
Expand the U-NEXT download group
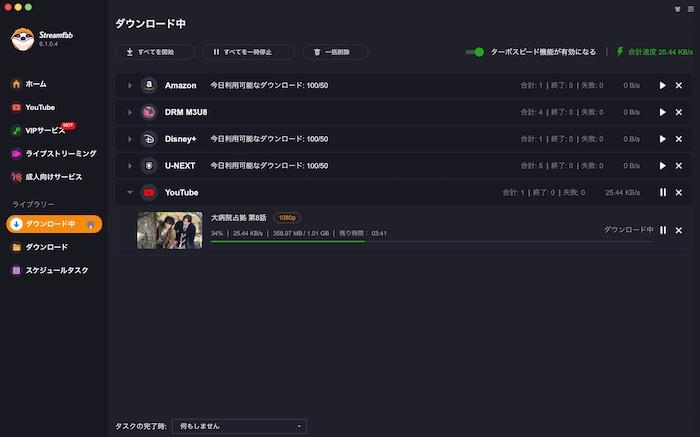[x=129, y=166]
